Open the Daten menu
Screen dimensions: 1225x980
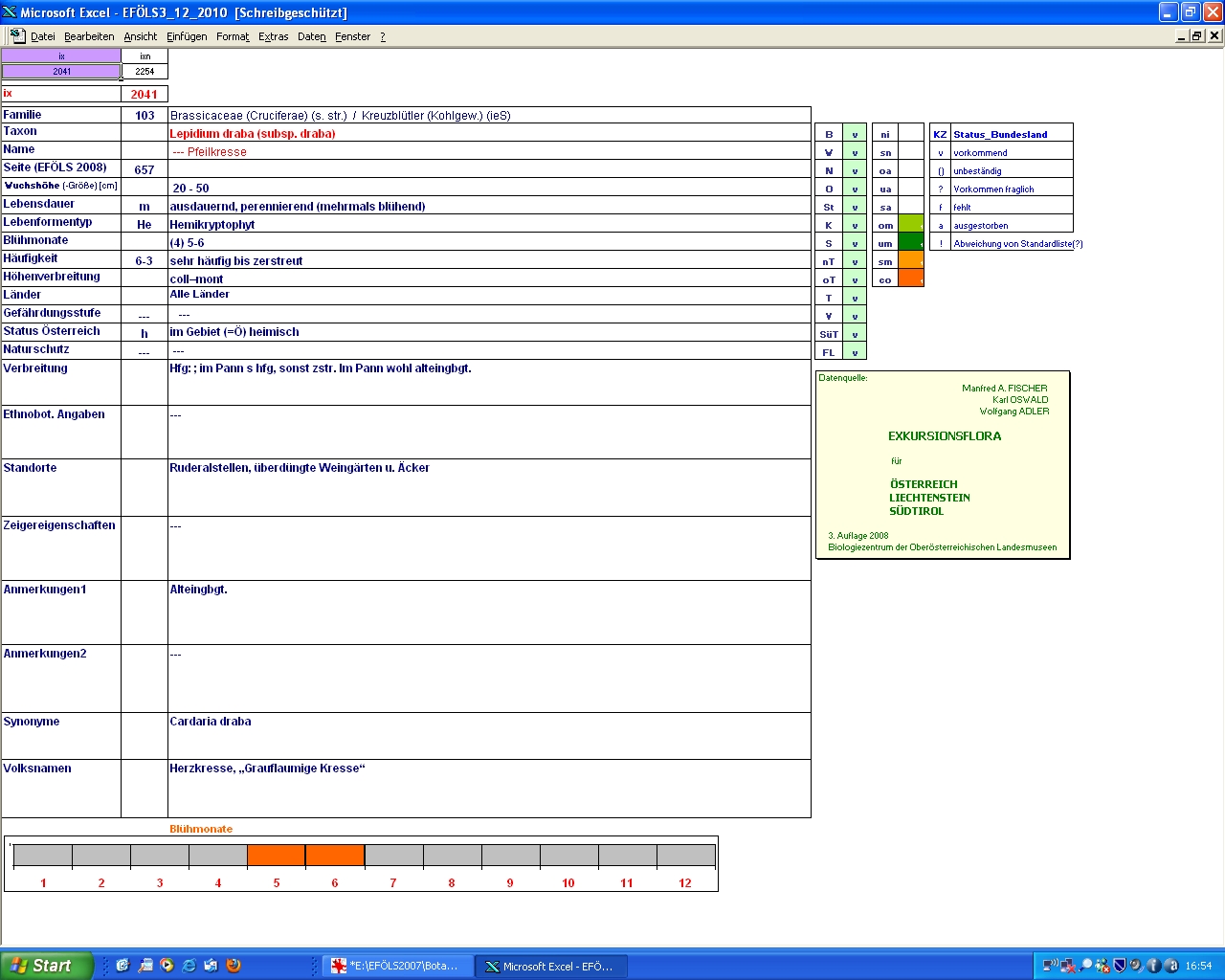[x=312, y=36]
